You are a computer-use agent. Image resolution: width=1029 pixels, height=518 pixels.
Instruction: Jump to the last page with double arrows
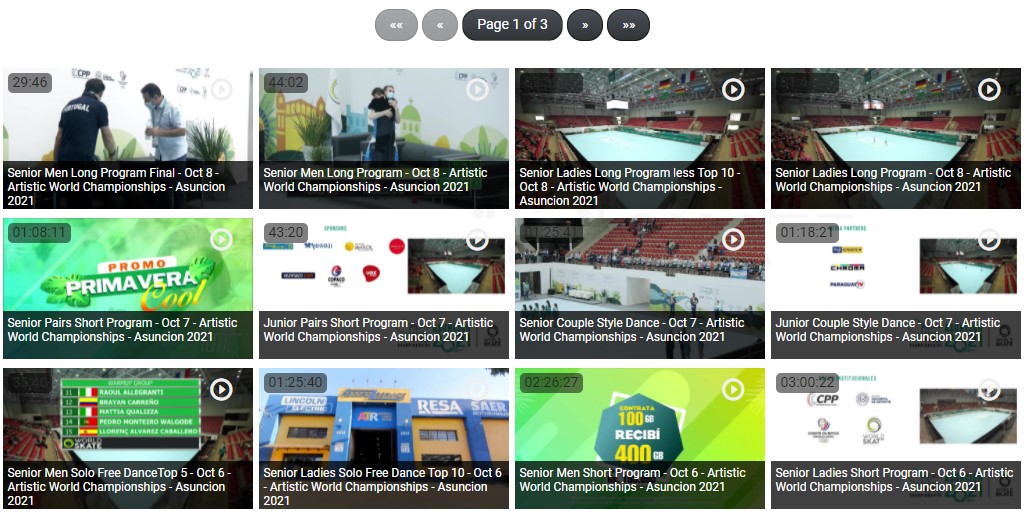628,25
